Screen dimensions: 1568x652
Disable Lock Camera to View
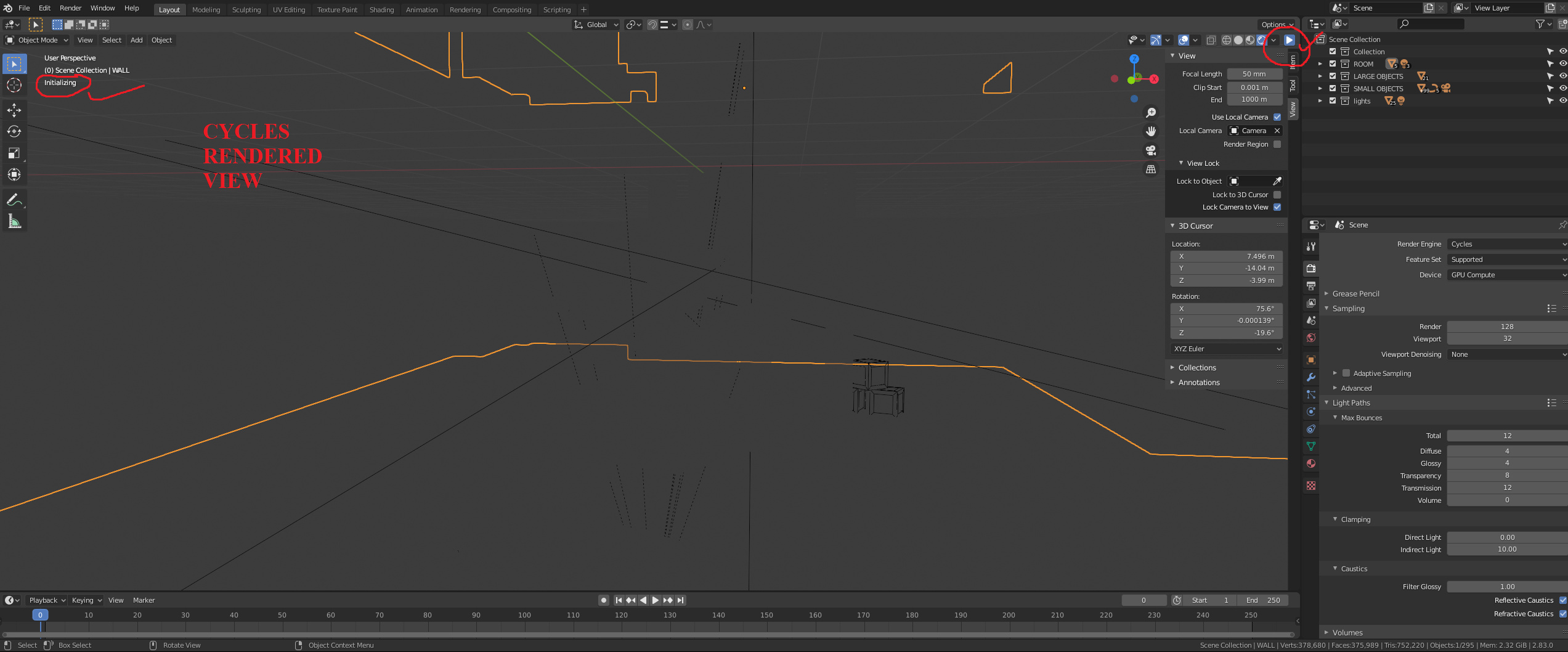pyautogui.click(x=1277, y=207)
